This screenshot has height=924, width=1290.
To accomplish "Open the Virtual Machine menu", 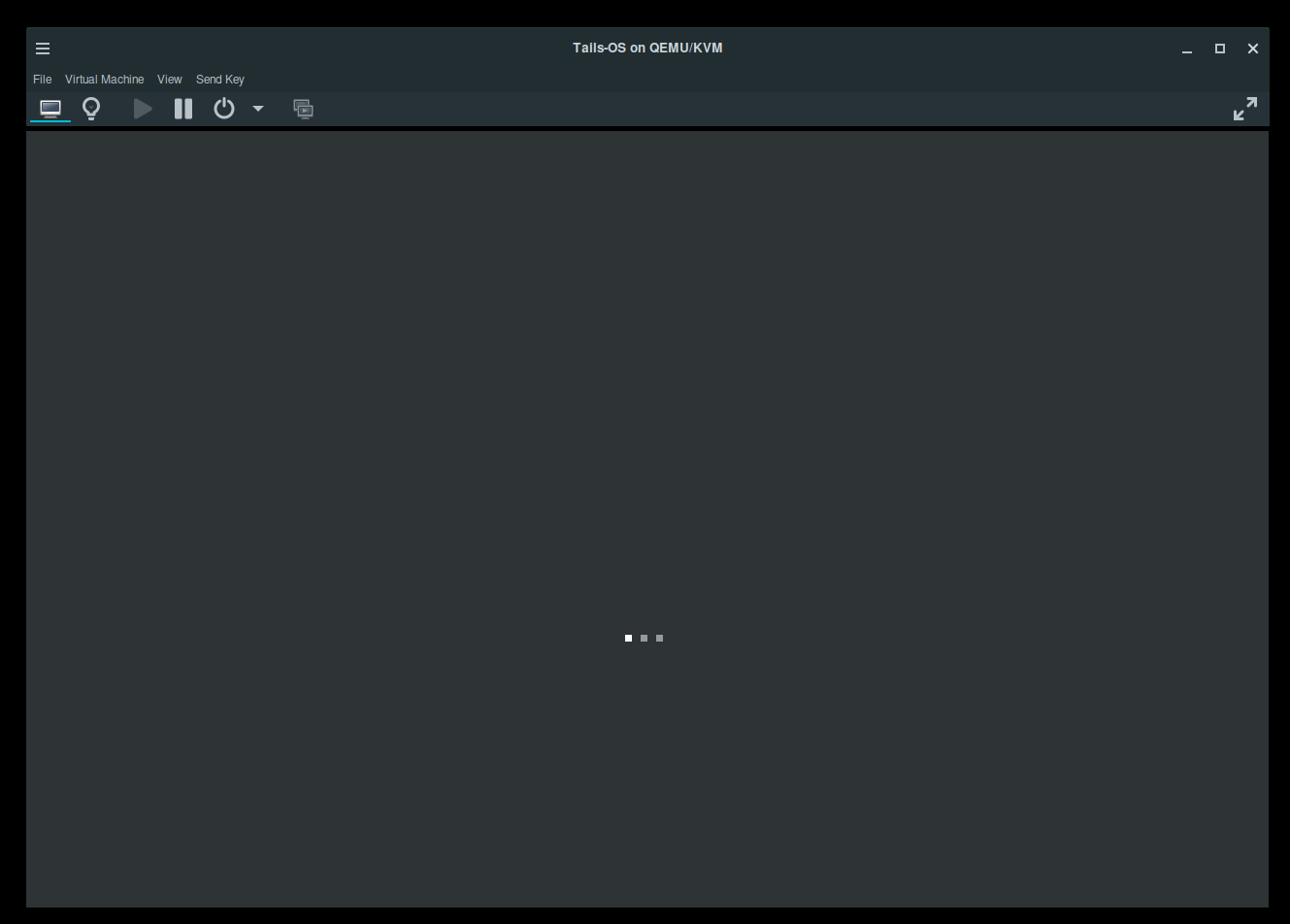I will point(104,80).
